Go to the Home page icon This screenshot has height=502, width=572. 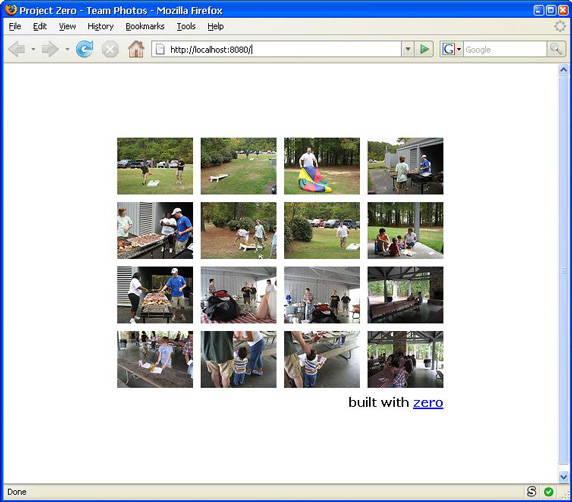click(136, 49)
